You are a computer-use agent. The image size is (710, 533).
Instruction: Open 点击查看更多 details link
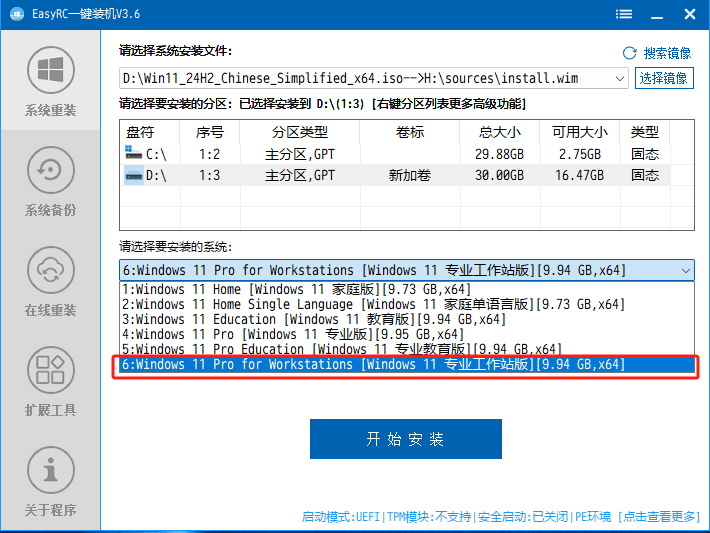(x=659, y=516)
